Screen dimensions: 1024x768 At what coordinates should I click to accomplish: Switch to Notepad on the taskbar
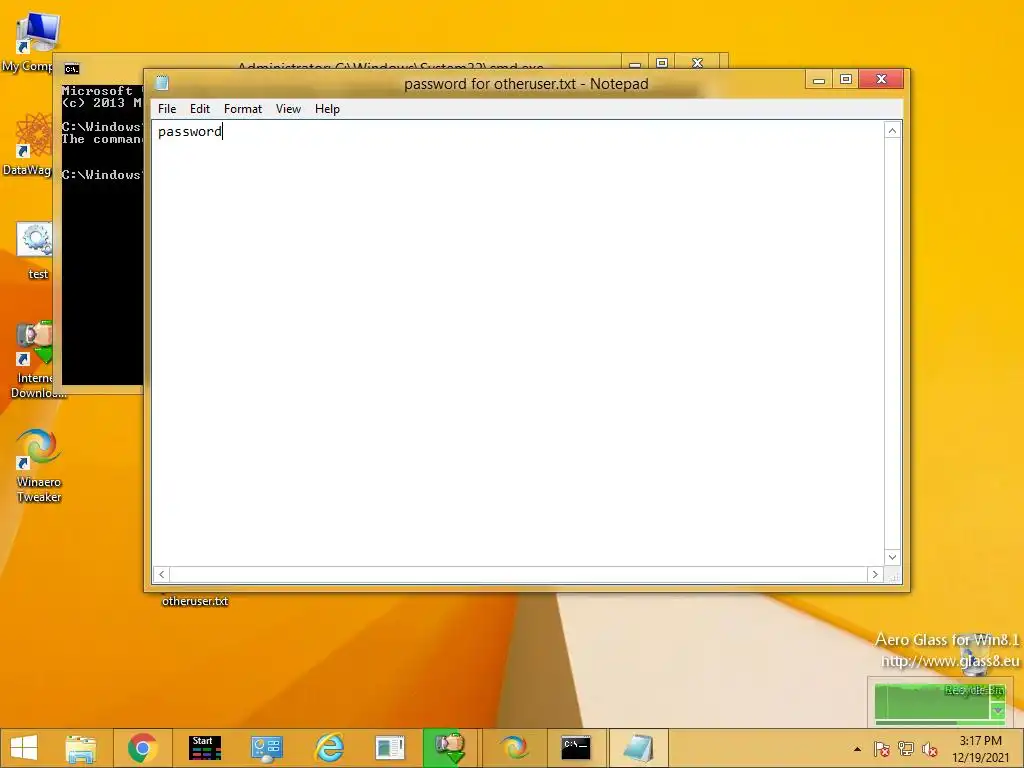[638, 748]
